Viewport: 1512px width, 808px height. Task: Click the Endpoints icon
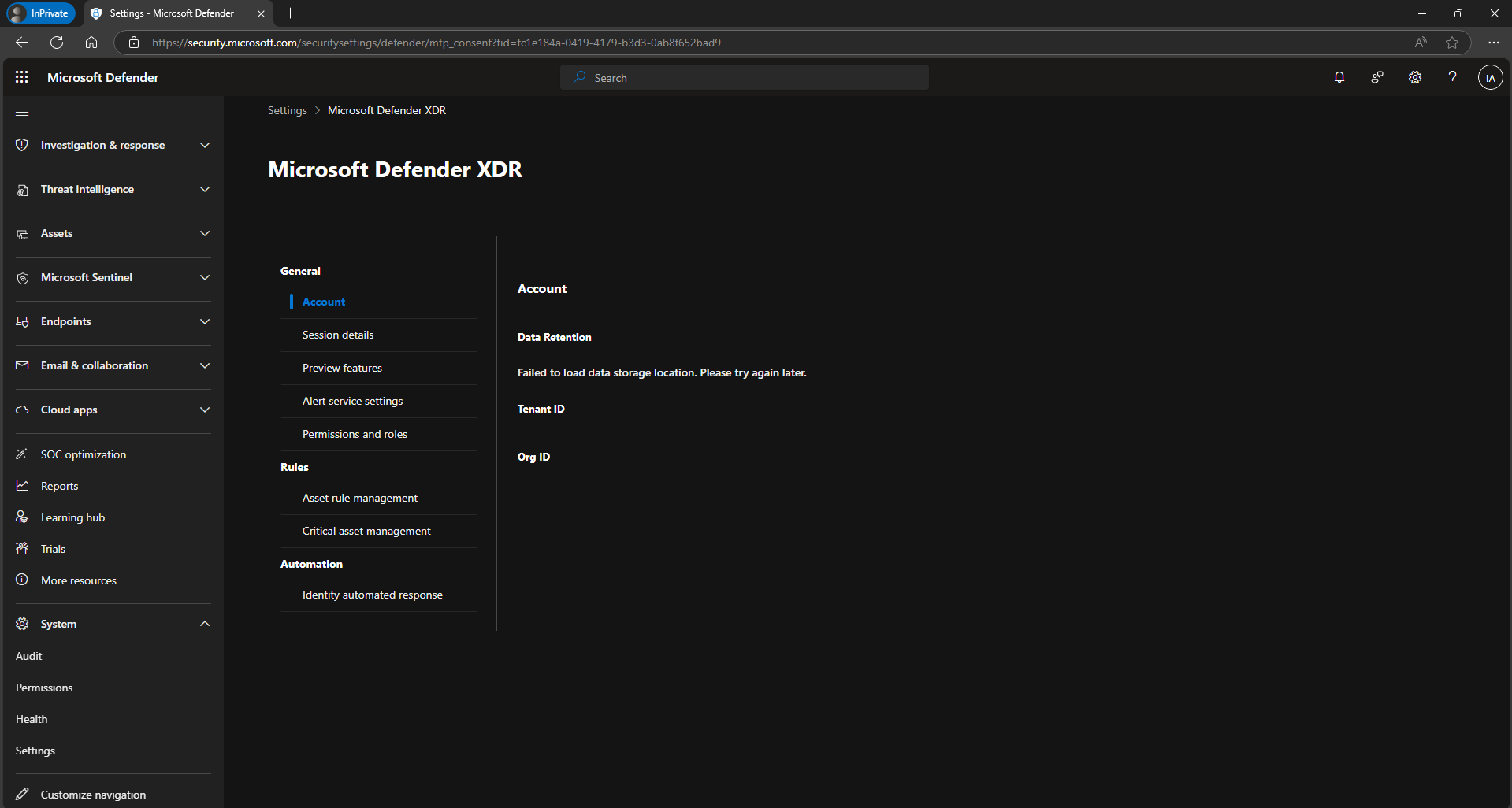[x=22, y=321]
